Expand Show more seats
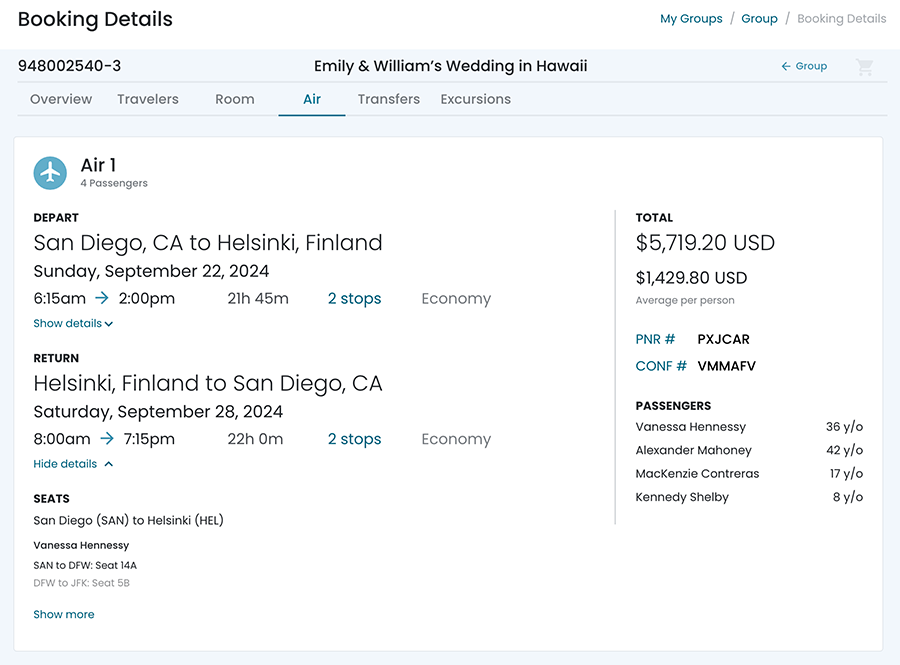 point(64,615)
